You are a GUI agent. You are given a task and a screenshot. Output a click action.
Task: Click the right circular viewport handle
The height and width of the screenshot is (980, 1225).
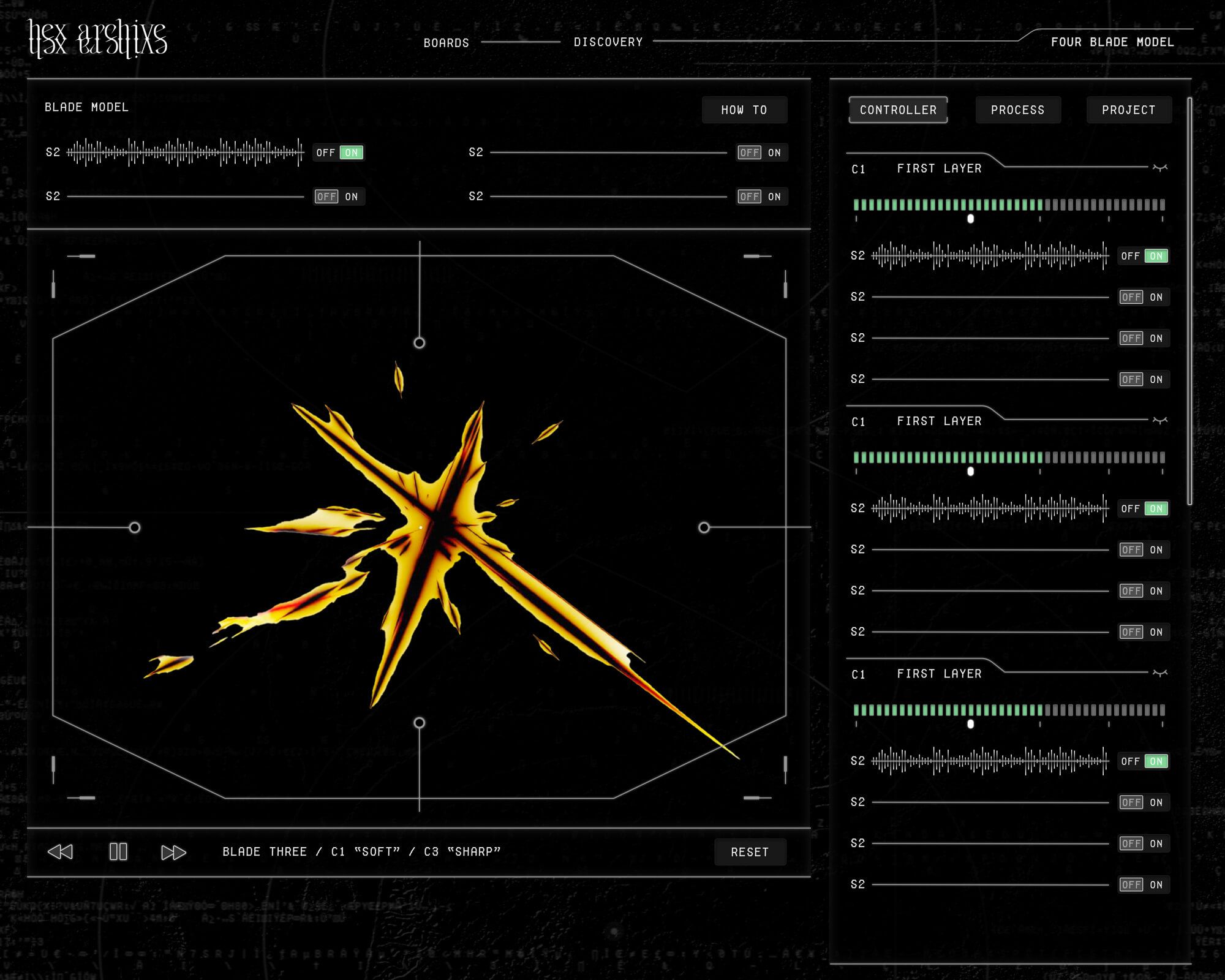click(x=704, y=527)
